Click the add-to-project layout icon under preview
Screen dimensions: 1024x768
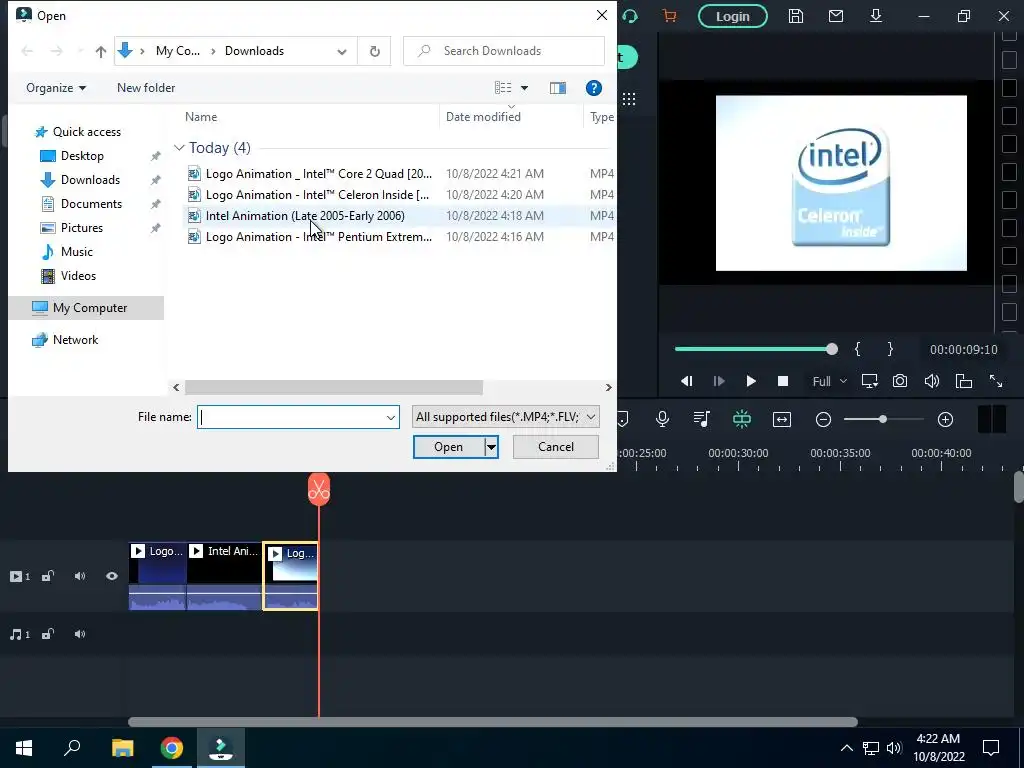(x=964, y=381)
